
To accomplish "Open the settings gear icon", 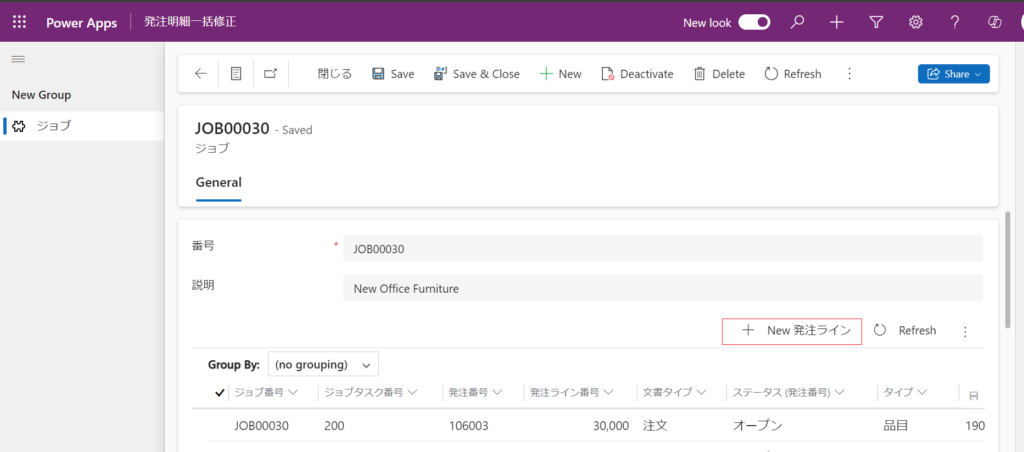I will point(915,22).
